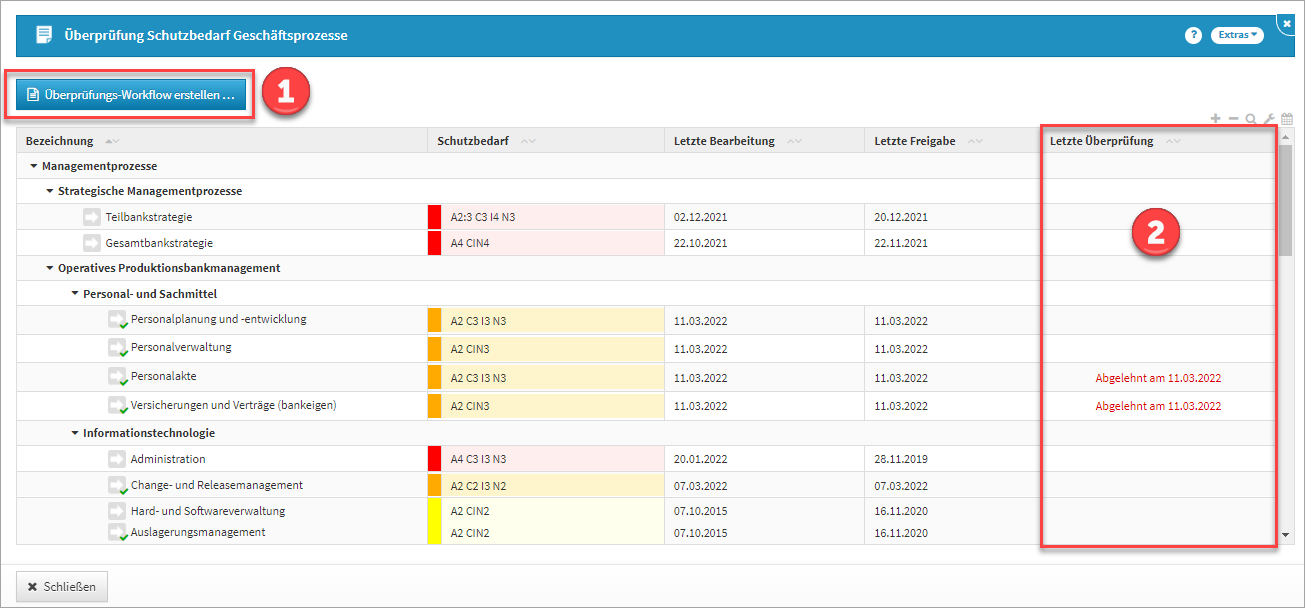Screen dimensions: 1305x608
Task: Click the Bezeichnung column header
Action: pos(221,141)
